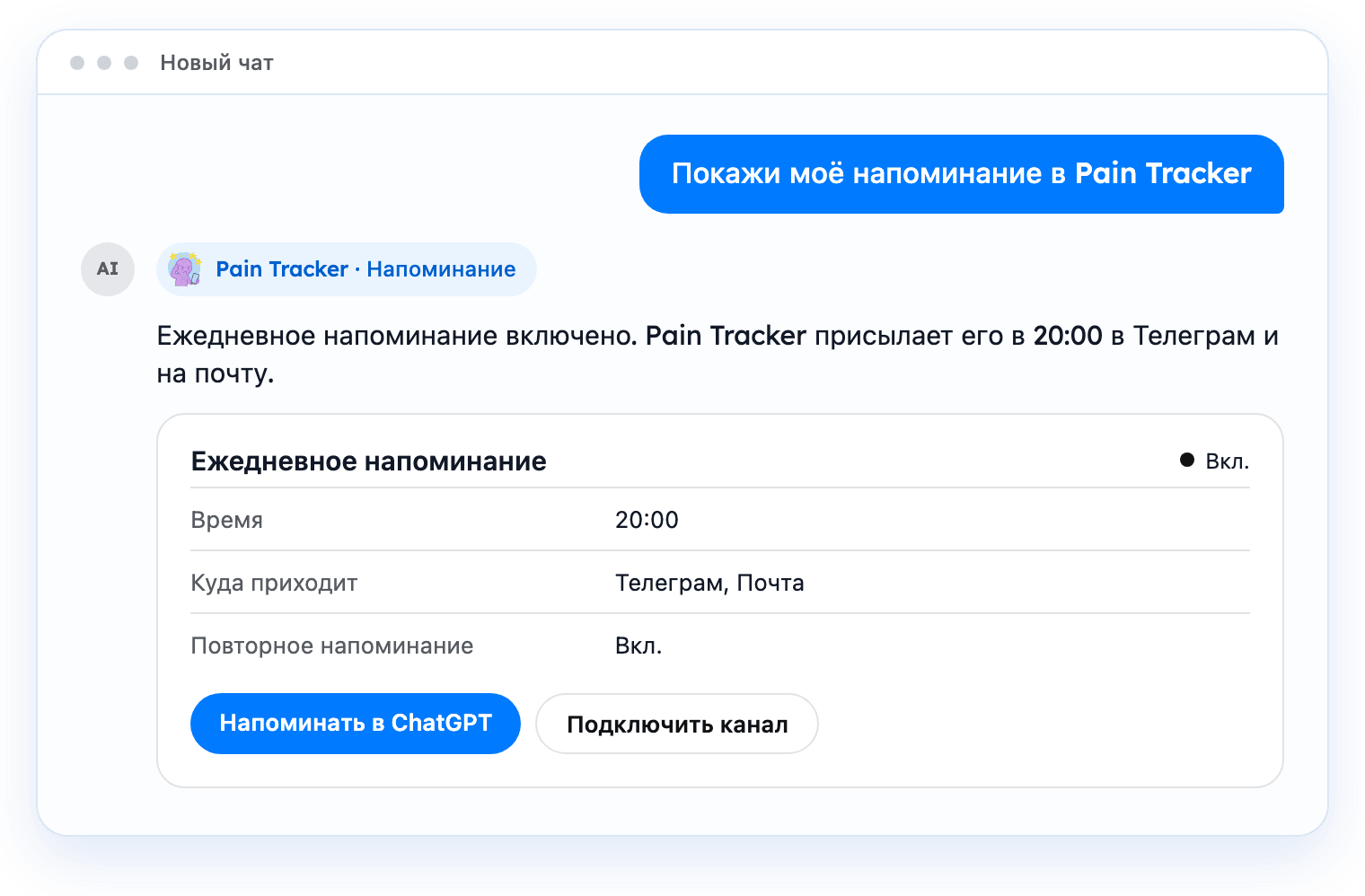Click the Pain Tracker avatar icon
Viewport: 1365px width, 896px height.
coord(186,269)
